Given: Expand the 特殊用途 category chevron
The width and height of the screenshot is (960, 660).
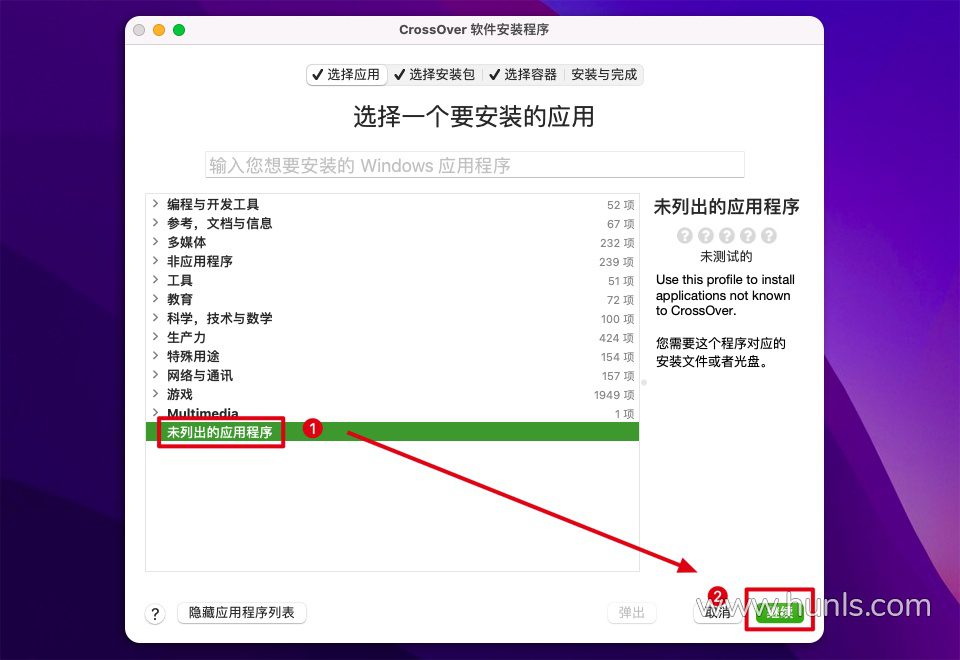Looking at the screenshot, I should (x=156, y=356).
